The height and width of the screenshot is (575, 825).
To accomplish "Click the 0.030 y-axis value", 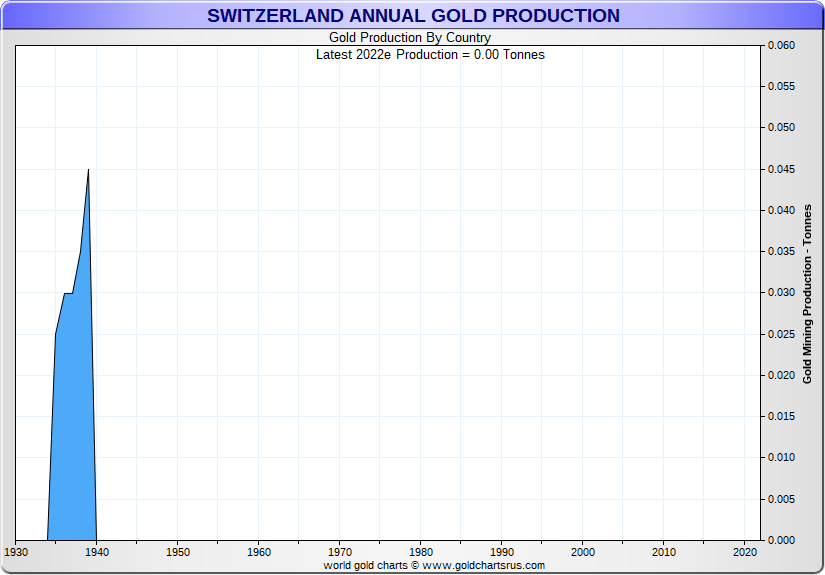I will coord(780,293).
